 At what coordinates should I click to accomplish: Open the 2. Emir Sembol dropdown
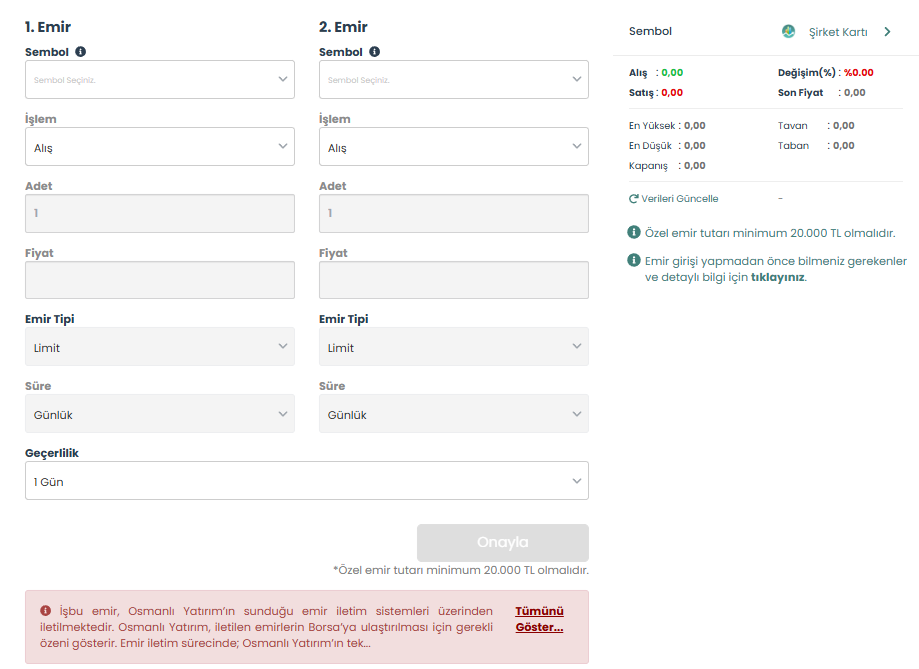coord(454,80)
